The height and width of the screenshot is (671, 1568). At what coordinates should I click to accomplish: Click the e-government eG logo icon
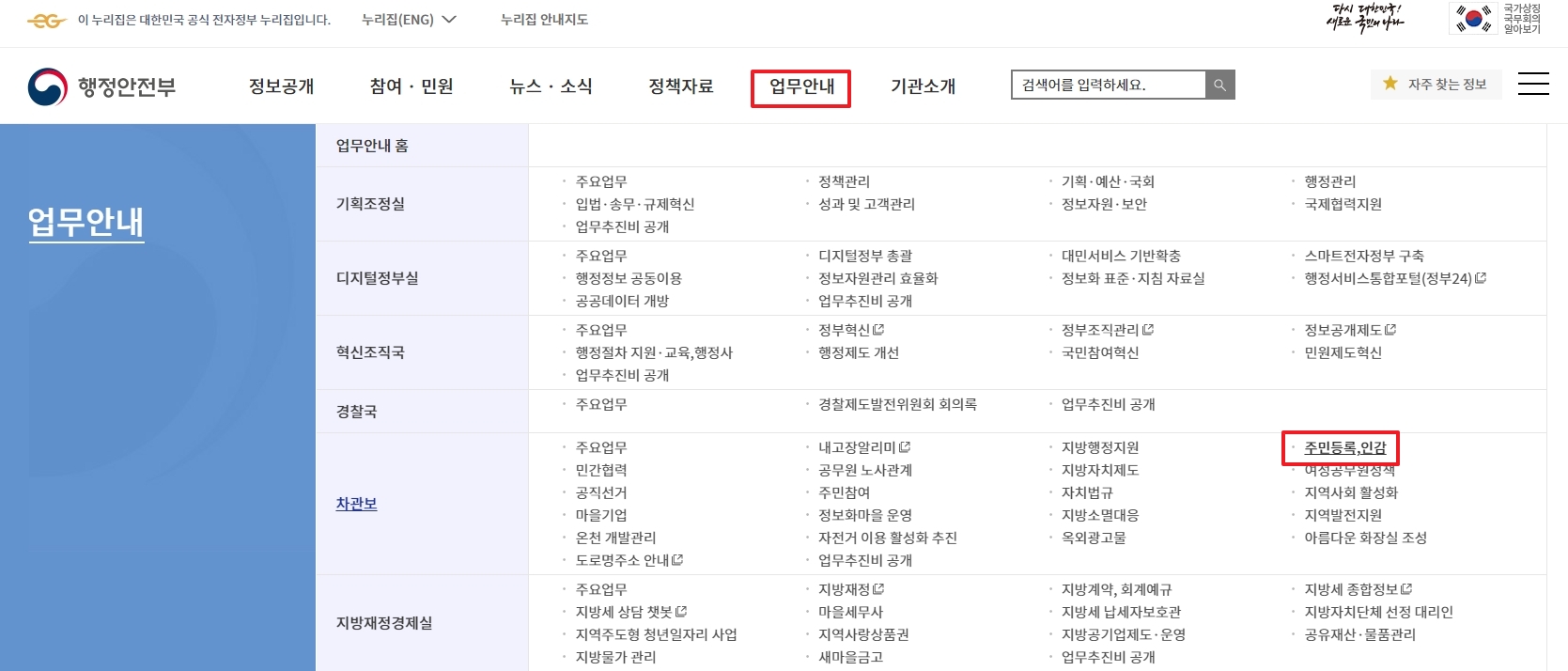tap(46, 20)
